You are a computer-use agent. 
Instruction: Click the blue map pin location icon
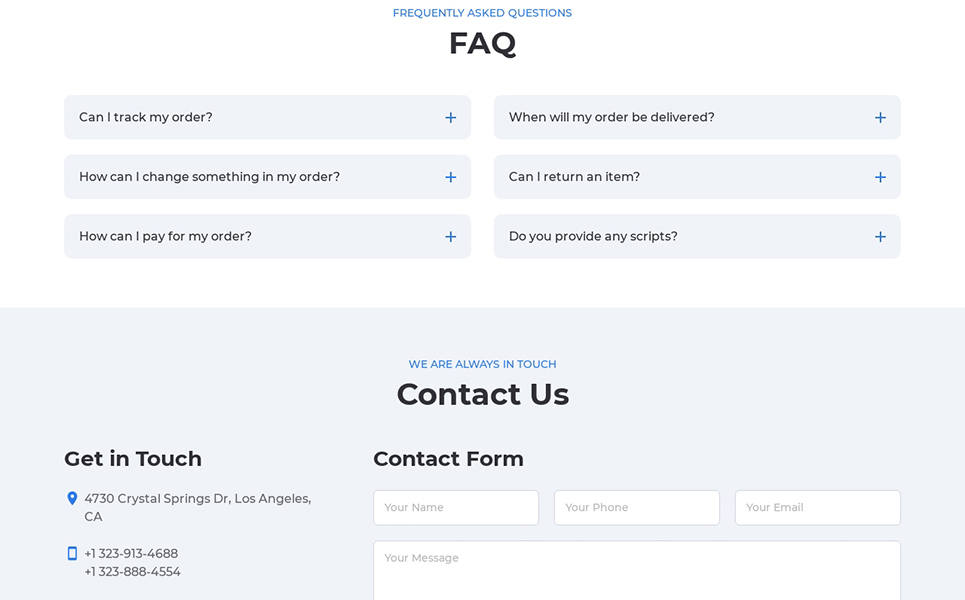coord(72,498)
